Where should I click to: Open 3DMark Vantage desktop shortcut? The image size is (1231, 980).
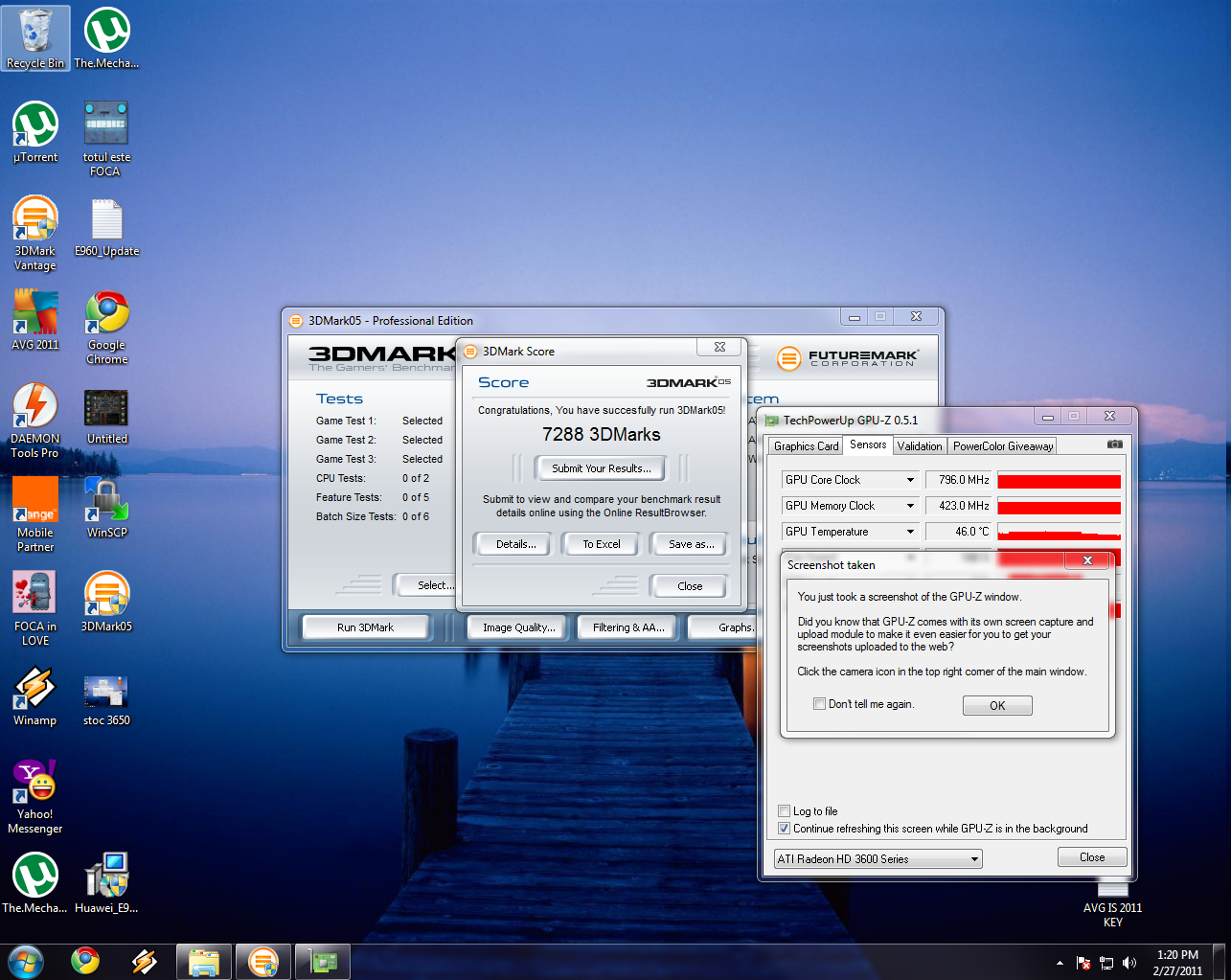click(x=35, y=233)
